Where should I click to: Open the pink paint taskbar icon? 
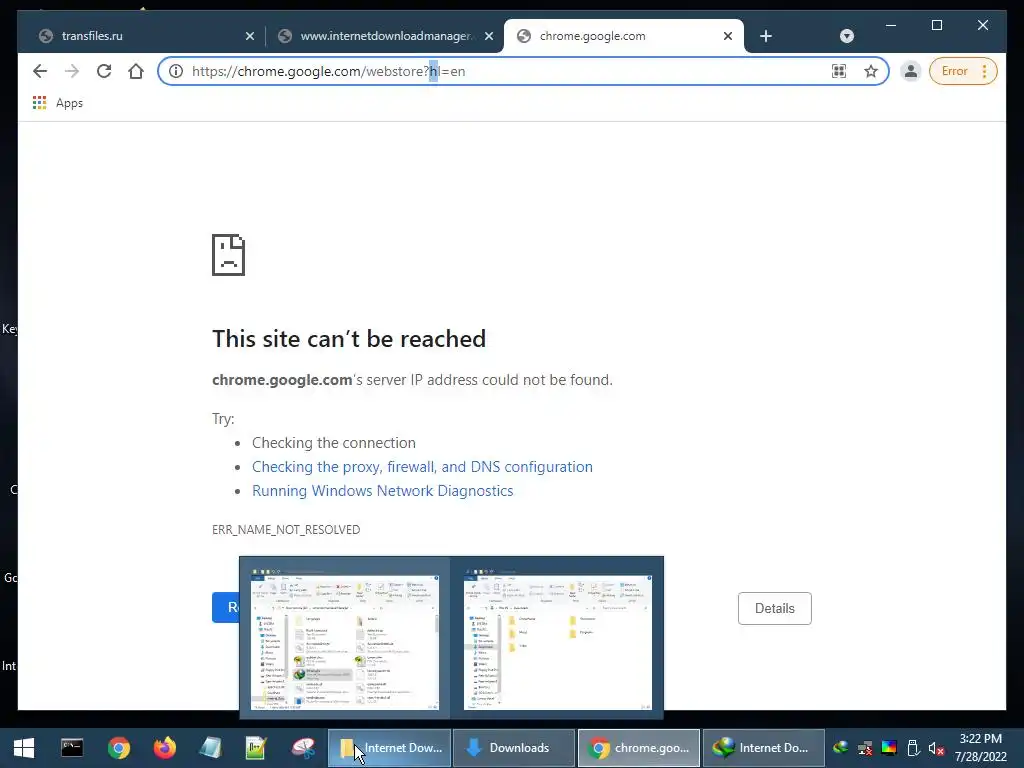click(303, 748)
